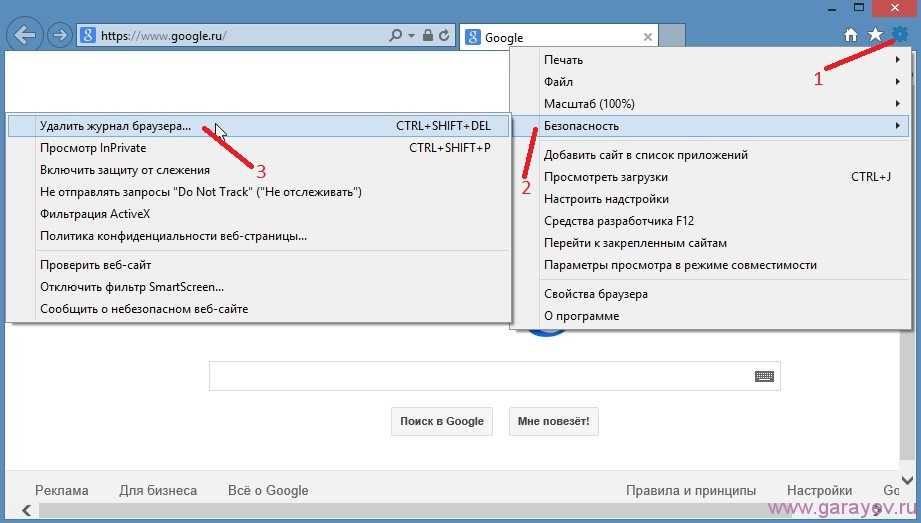921x523 pixels.
Task: Refresh the page with the reload icon
Action: tap(444, 35)
